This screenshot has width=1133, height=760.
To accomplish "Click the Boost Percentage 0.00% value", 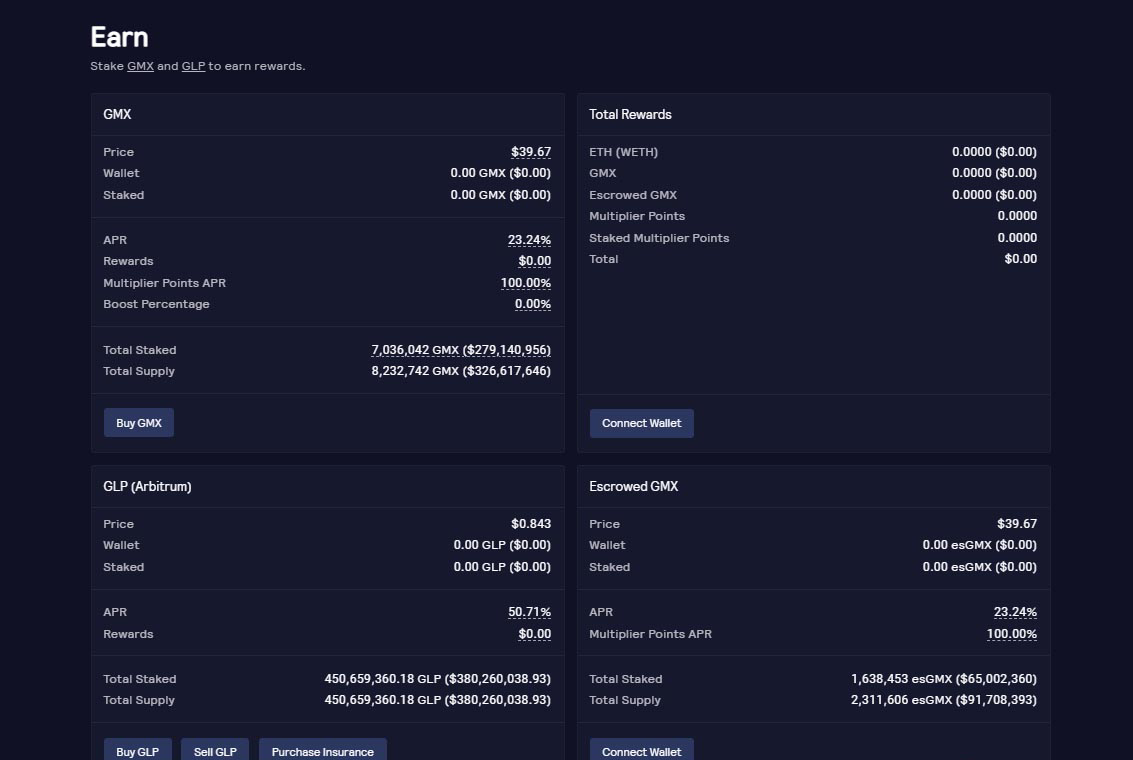I will pos(533,304).
